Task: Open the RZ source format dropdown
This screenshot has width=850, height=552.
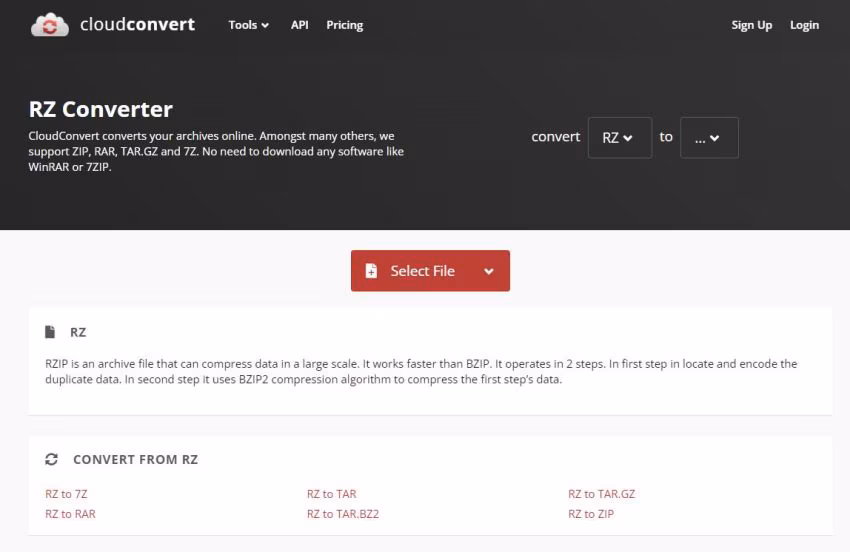Action: click(x=620, y=138)
